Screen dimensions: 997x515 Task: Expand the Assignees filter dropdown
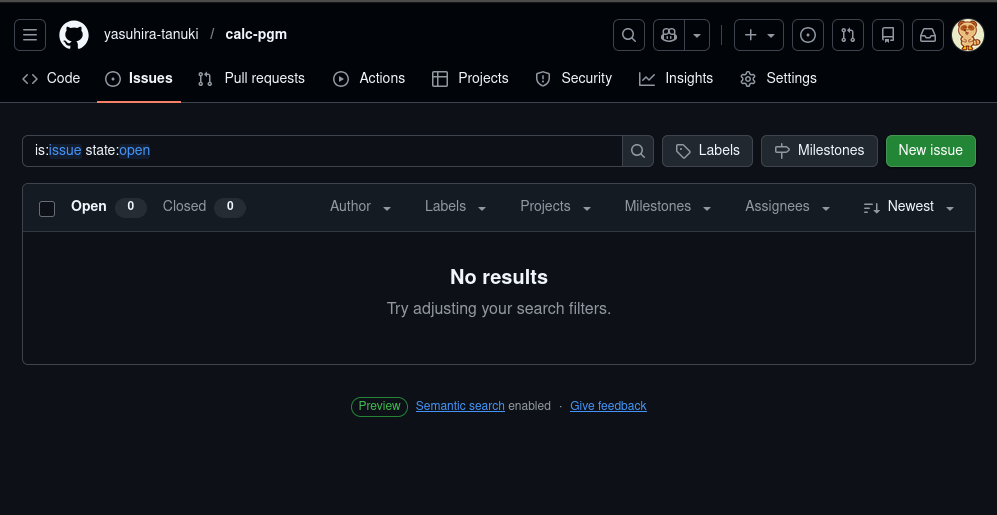click(787, 207)
